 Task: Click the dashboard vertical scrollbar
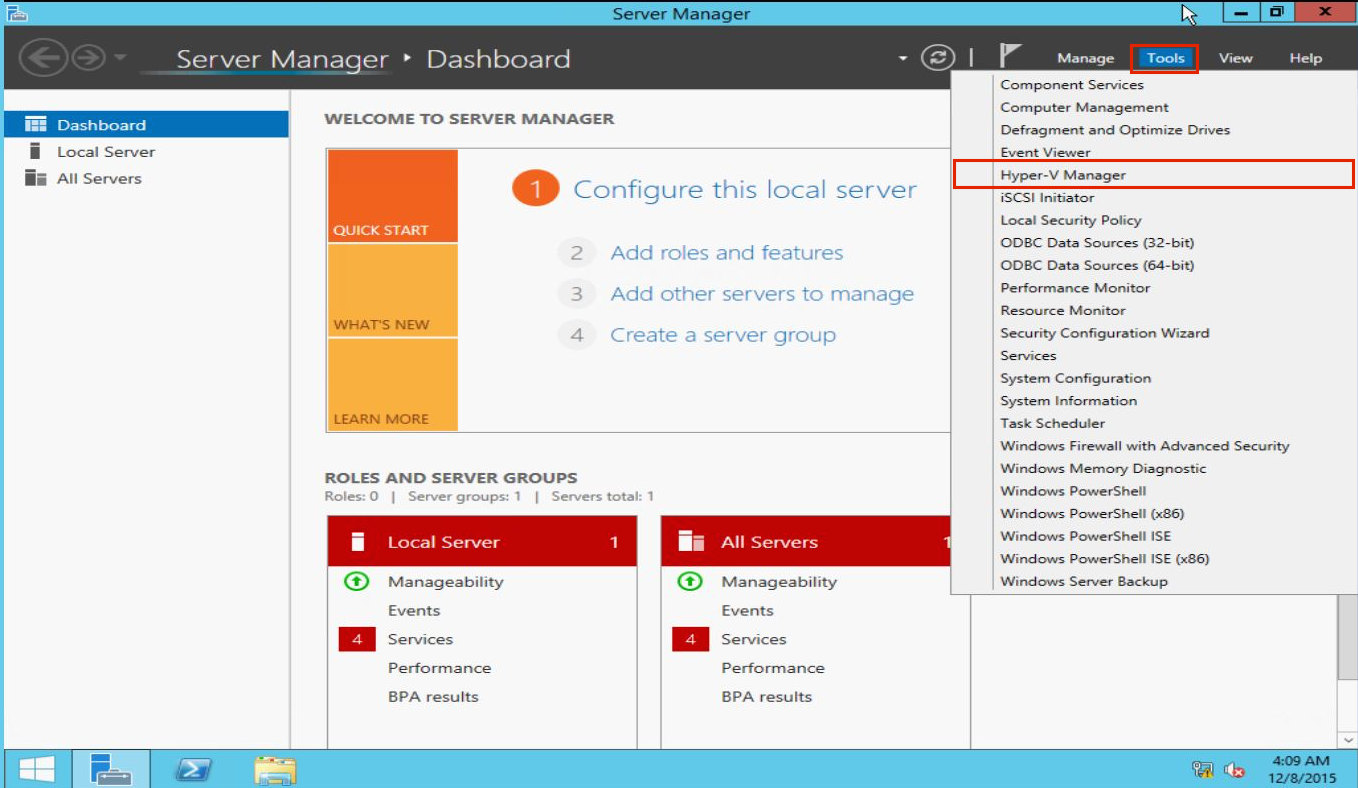[x=1346, y=640]
